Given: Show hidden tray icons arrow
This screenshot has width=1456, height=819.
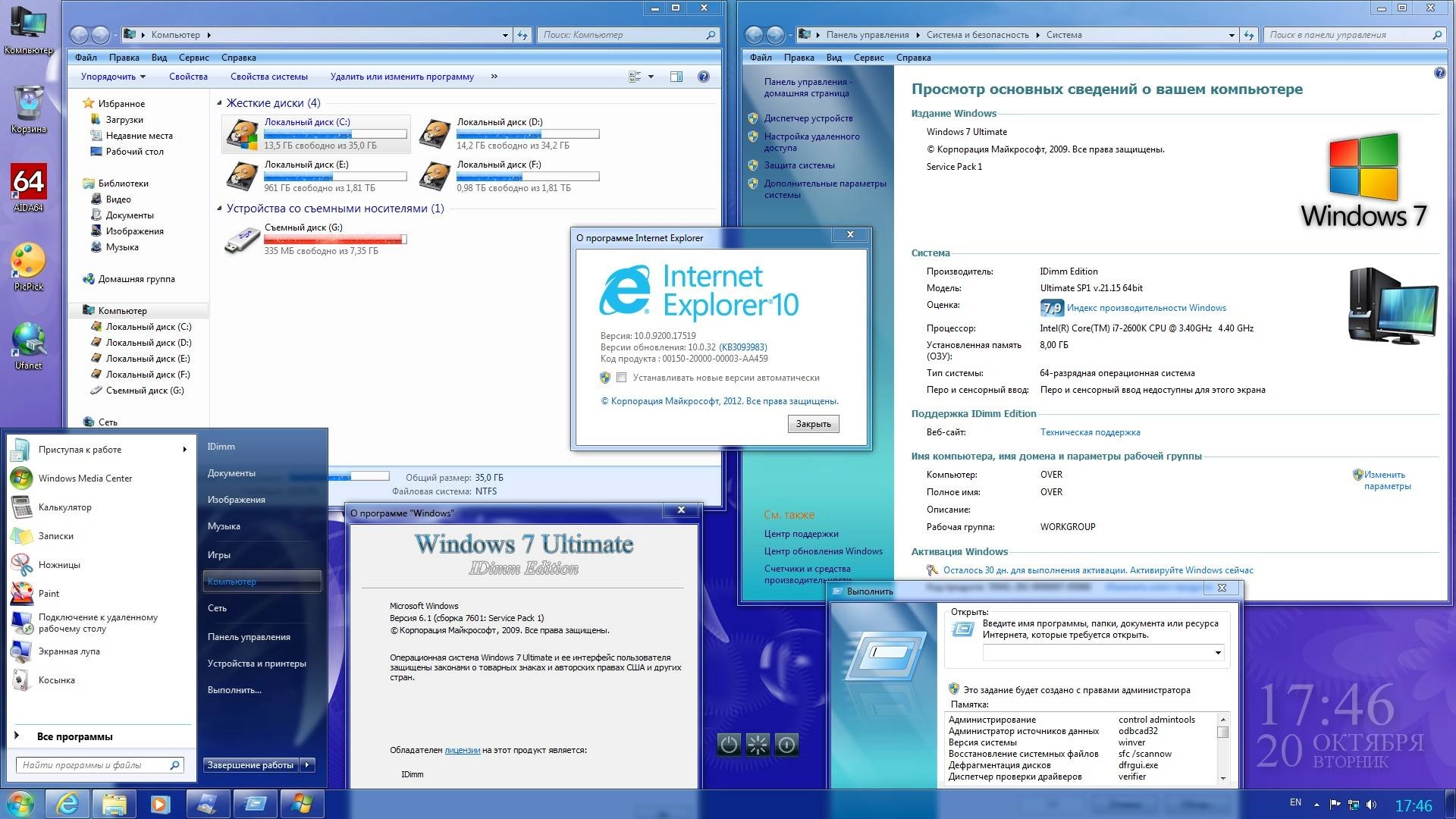Looking at the screenshot, I should click(1316, 804).
